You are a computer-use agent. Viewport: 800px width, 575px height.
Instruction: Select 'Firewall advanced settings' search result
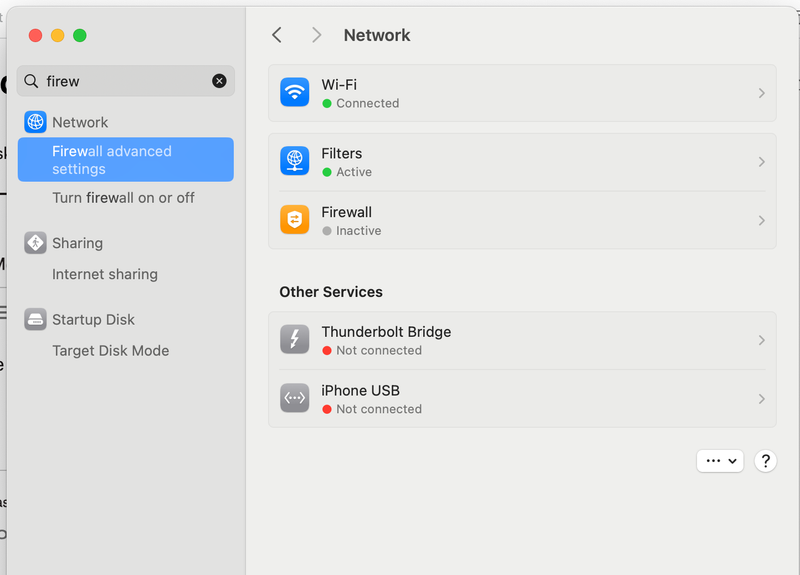(x=125, y=160)
